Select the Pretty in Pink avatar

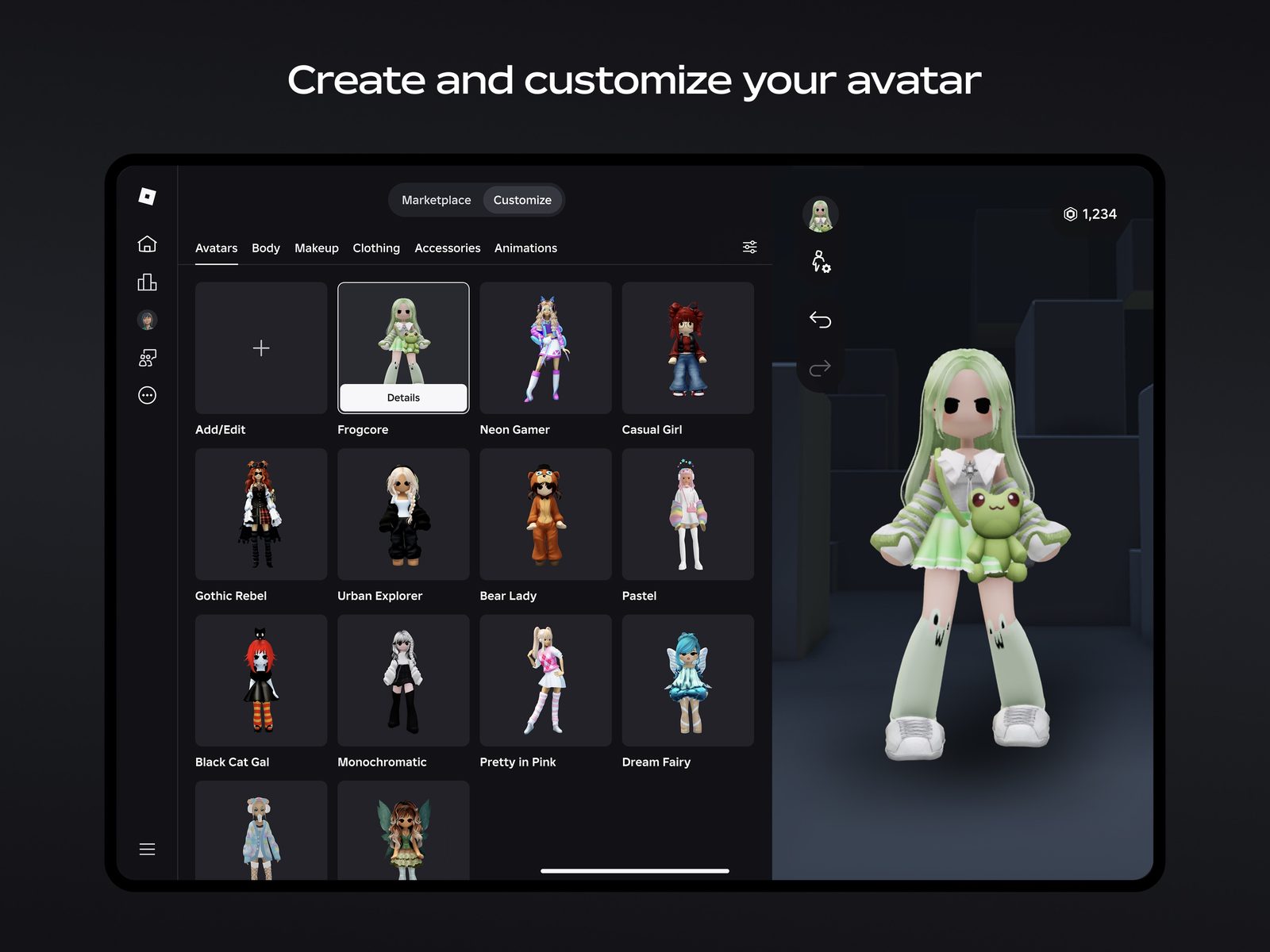point(545,680)
